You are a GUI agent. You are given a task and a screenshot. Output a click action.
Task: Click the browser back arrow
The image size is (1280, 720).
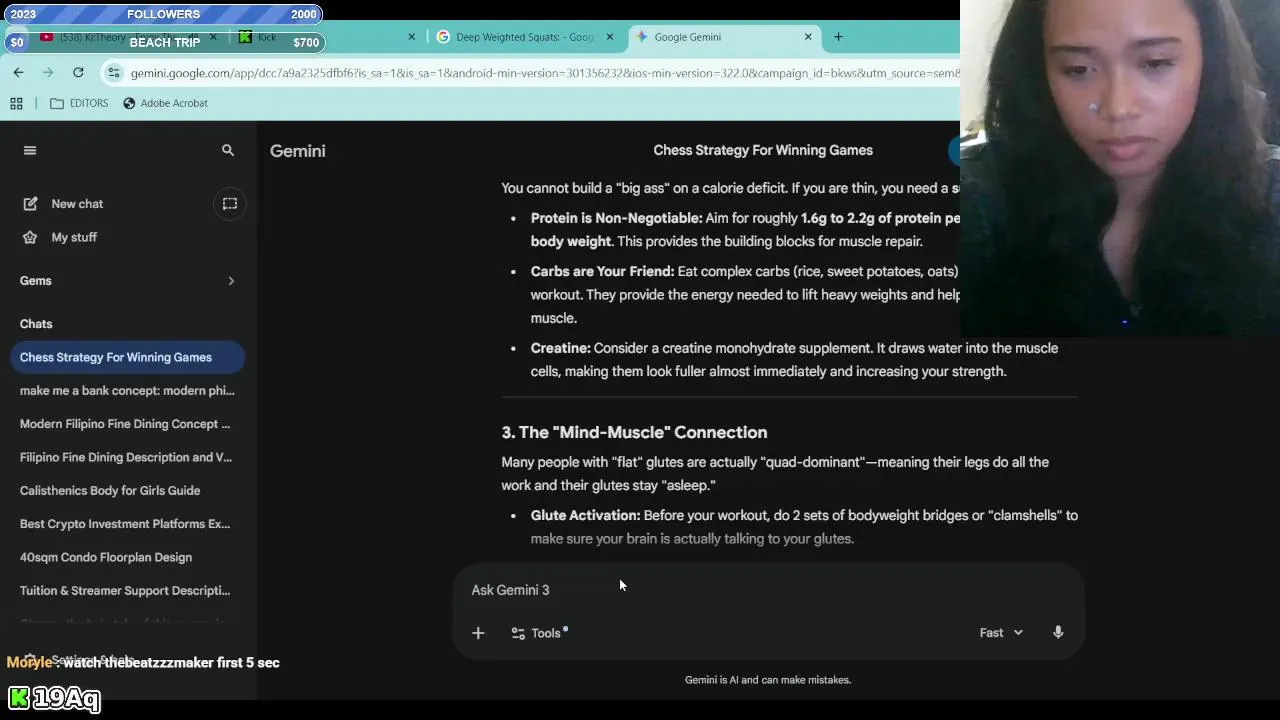tap(18, 72)
